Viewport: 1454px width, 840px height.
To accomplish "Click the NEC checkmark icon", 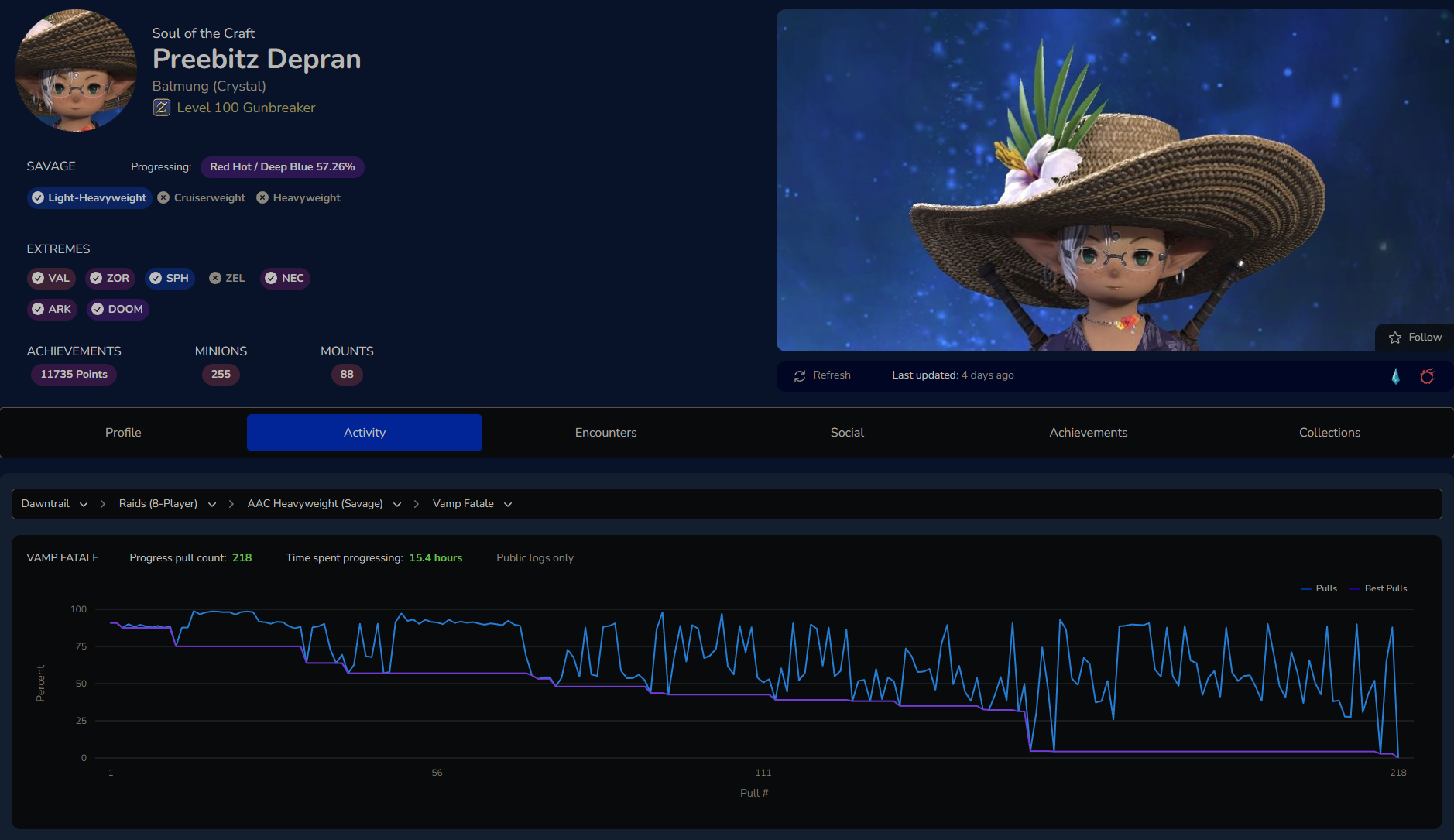I will (x=271, y=278).
